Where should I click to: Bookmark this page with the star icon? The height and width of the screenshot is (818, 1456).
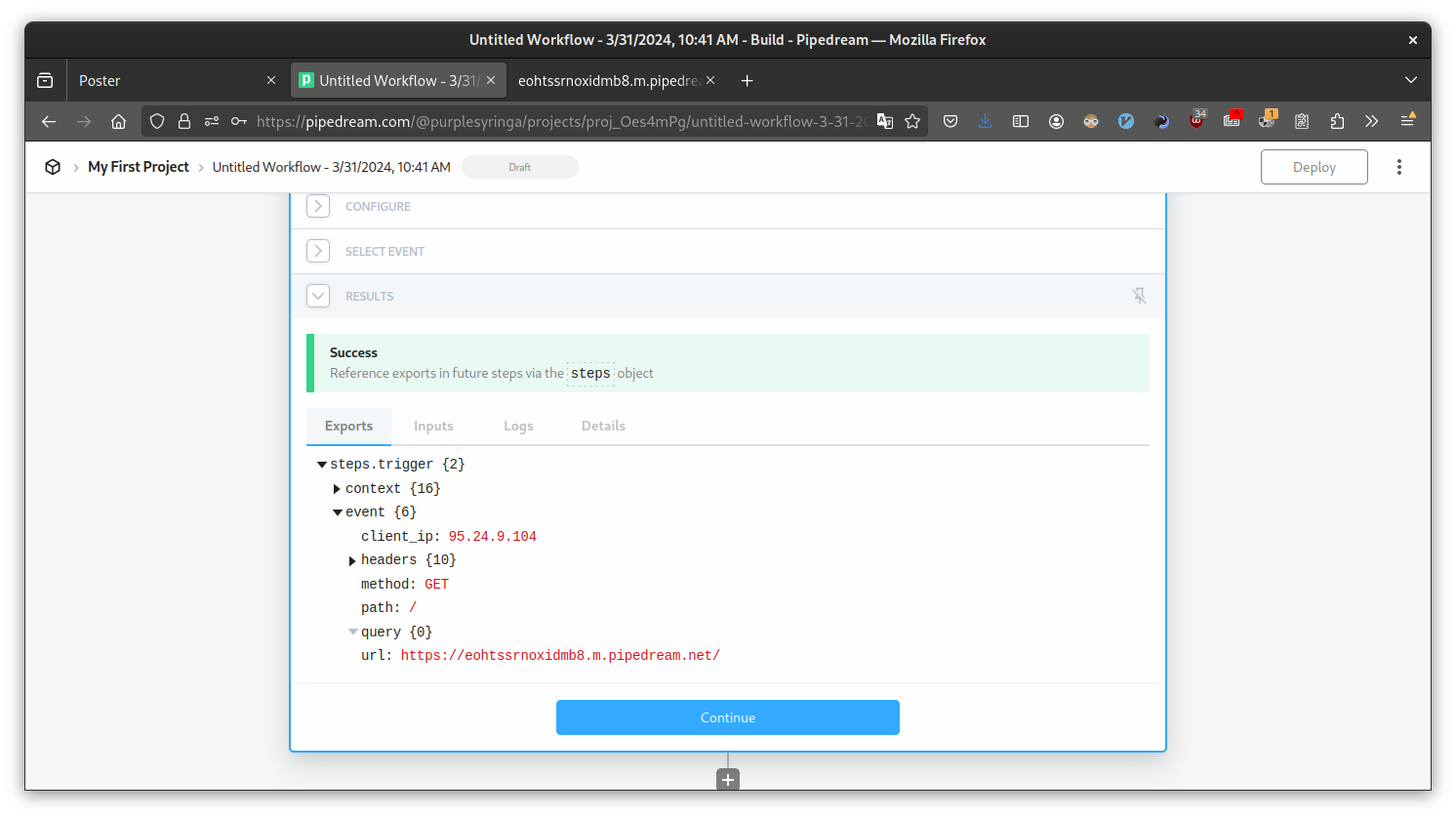click(x=912, y=121)
